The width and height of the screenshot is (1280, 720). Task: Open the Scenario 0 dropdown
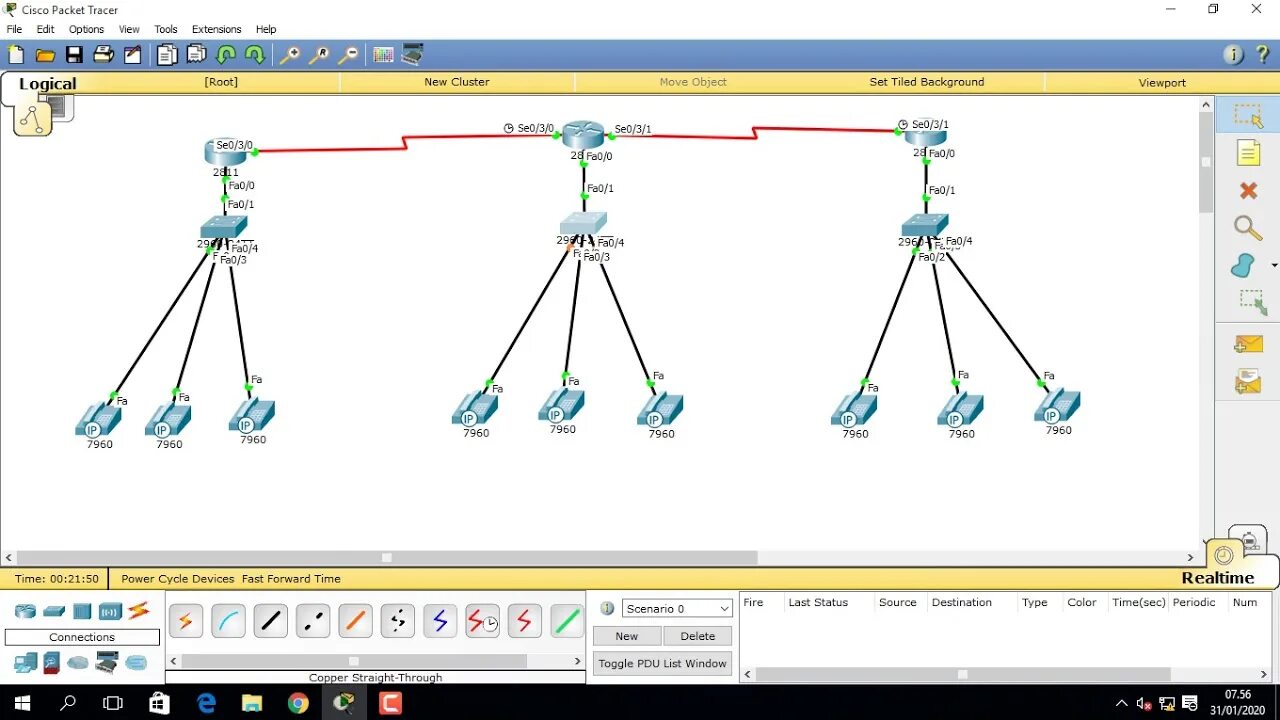coord(677,608)
